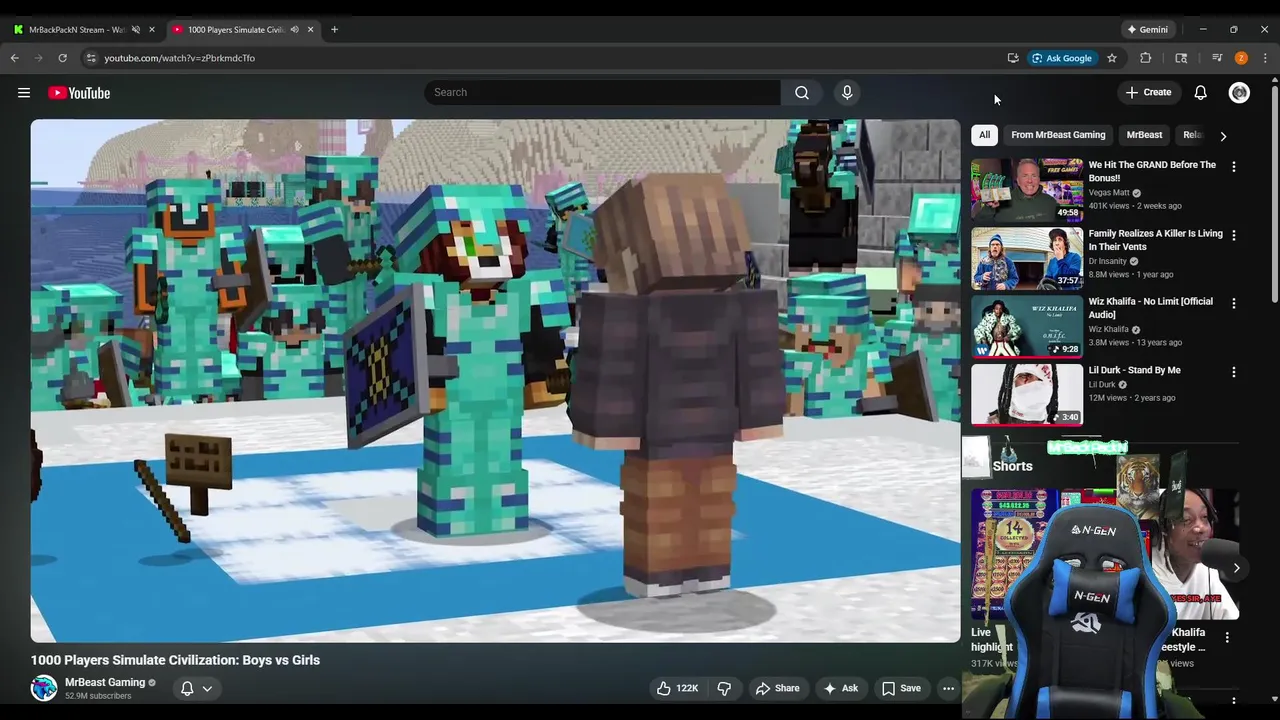Open the notifications bell in the header
This screenshot has height=720, width=1280.
pyautogui.click(x=1200, y=93)
